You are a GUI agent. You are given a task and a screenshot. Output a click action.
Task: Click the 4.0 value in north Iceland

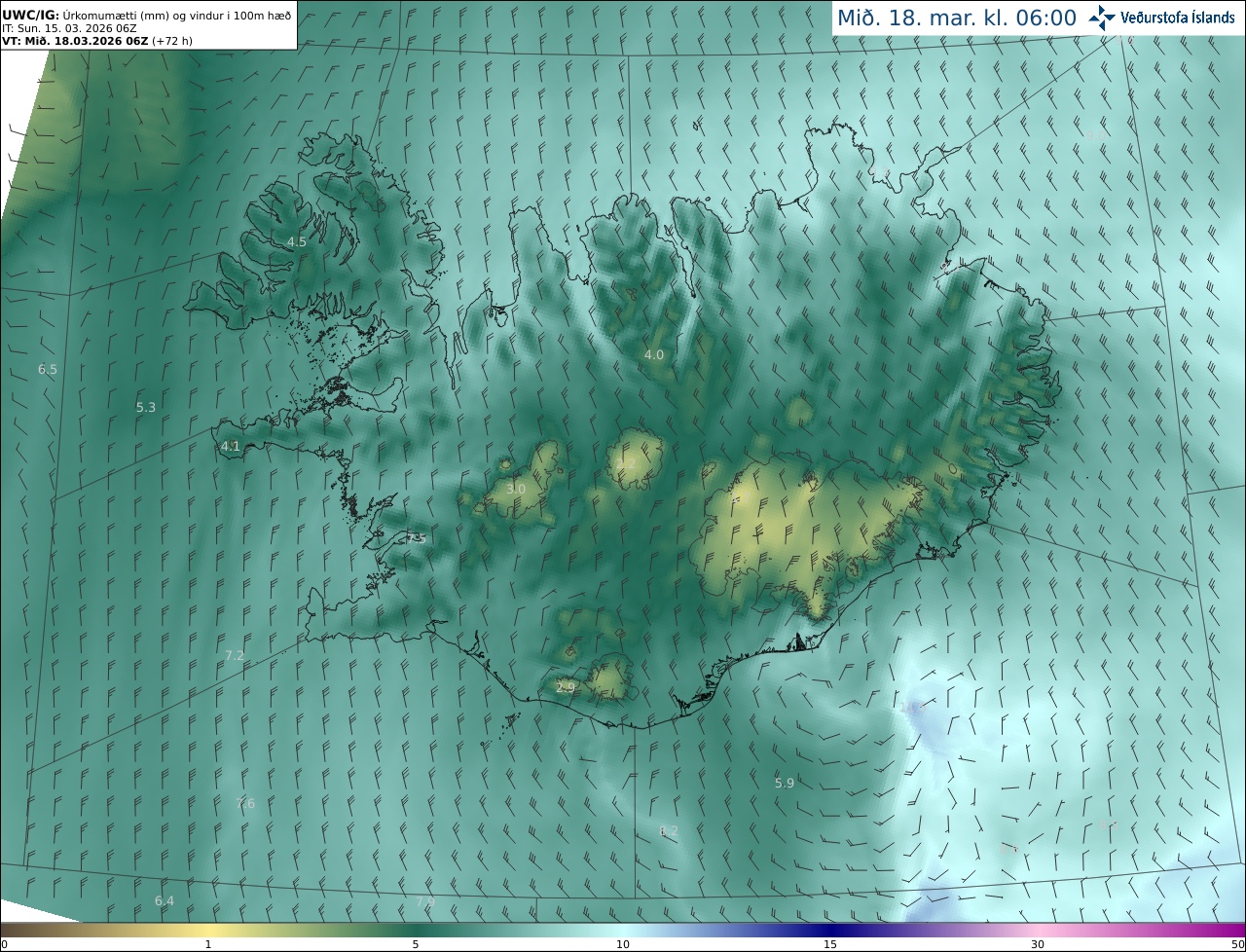(653, 354)
